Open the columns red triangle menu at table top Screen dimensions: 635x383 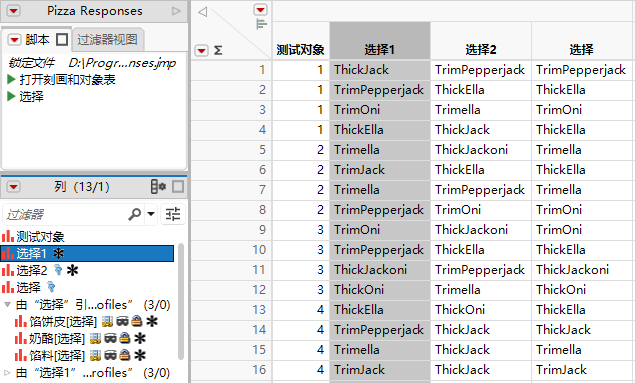tap(260, 9)
